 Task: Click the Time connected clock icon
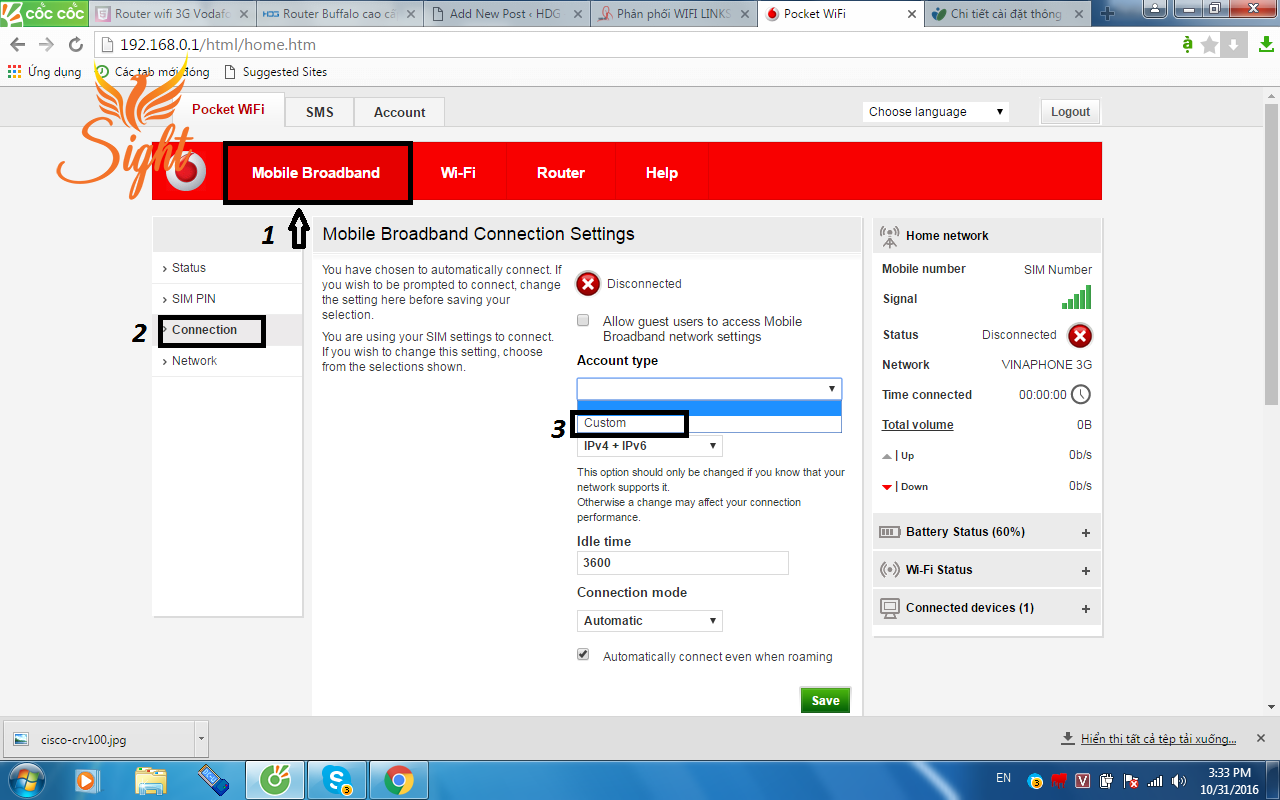(x=1081, y=394)
